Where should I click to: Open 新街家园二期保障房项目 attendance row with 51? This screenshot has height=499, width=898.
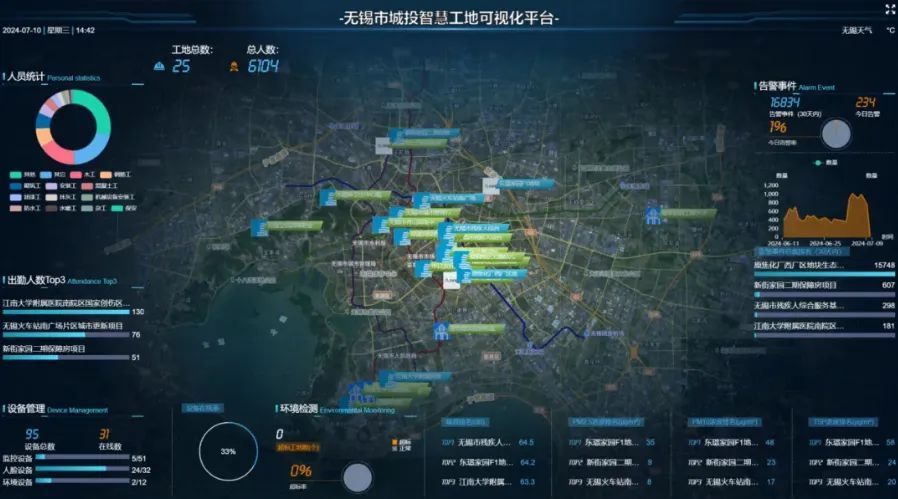tap(72, 353)
